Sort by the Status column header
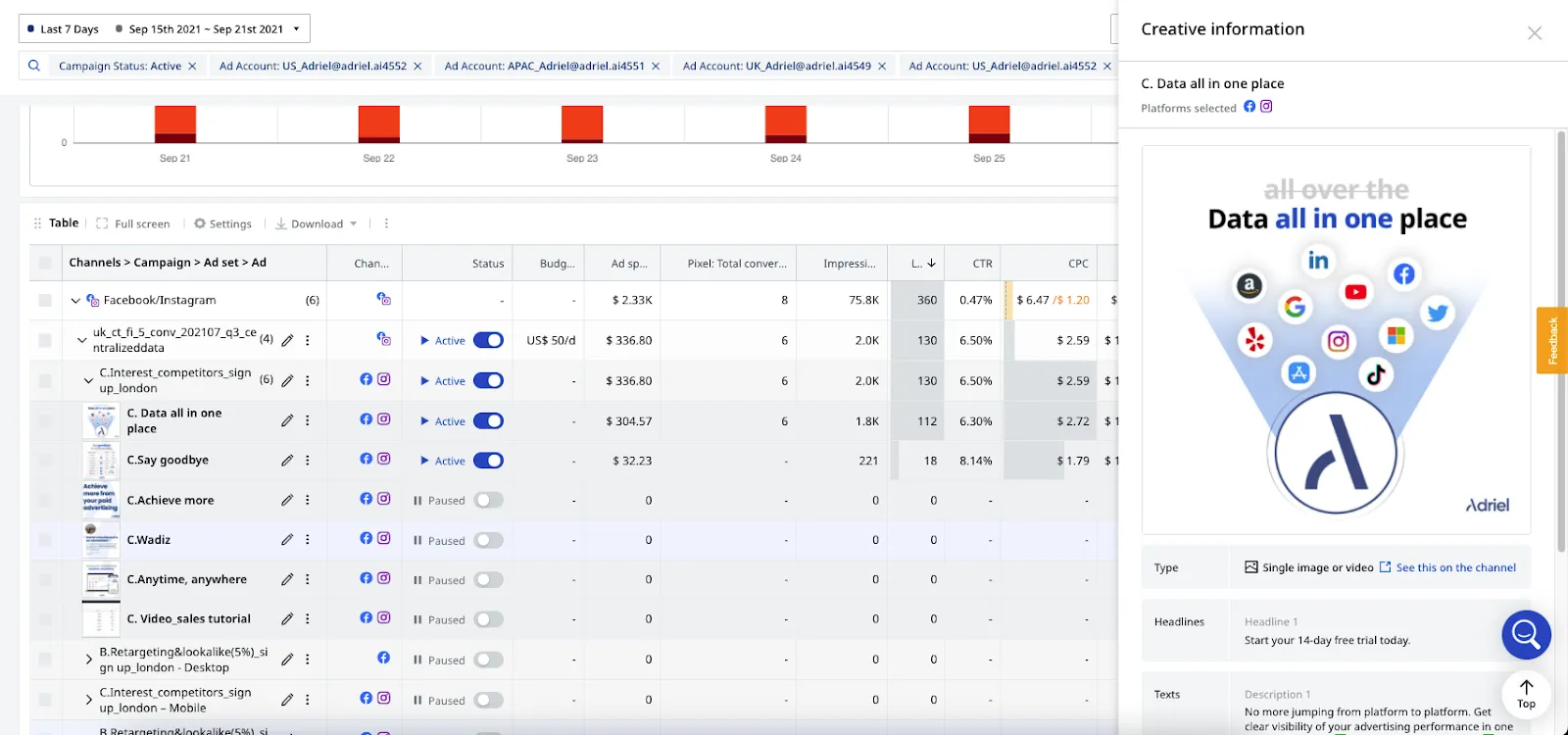 [488, 263]
